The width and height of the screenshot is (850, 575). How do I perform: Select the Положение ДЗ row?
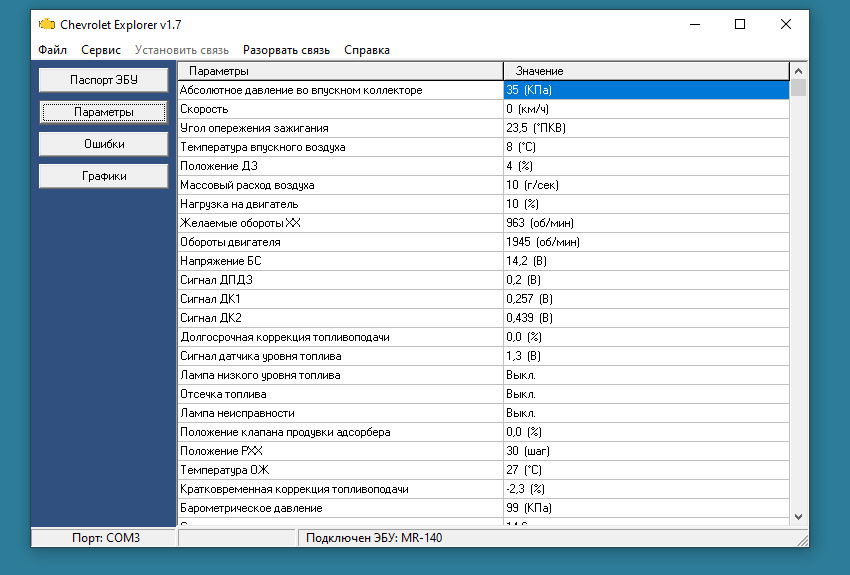click(x=484, y=166)
